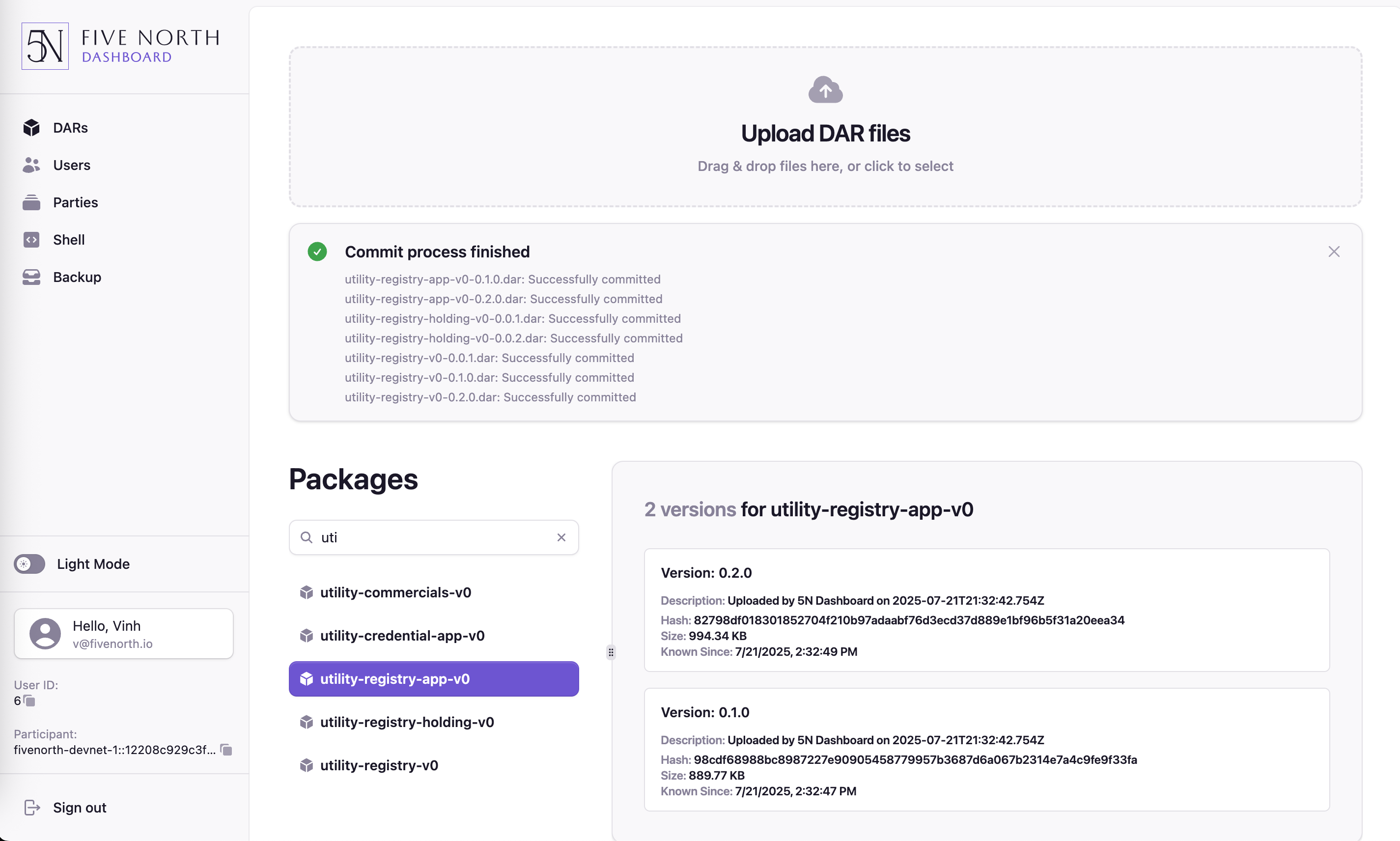1400x841 pixels.
Task: Open the Hello, Vinh profile card
Action: (x=123, y=634)
